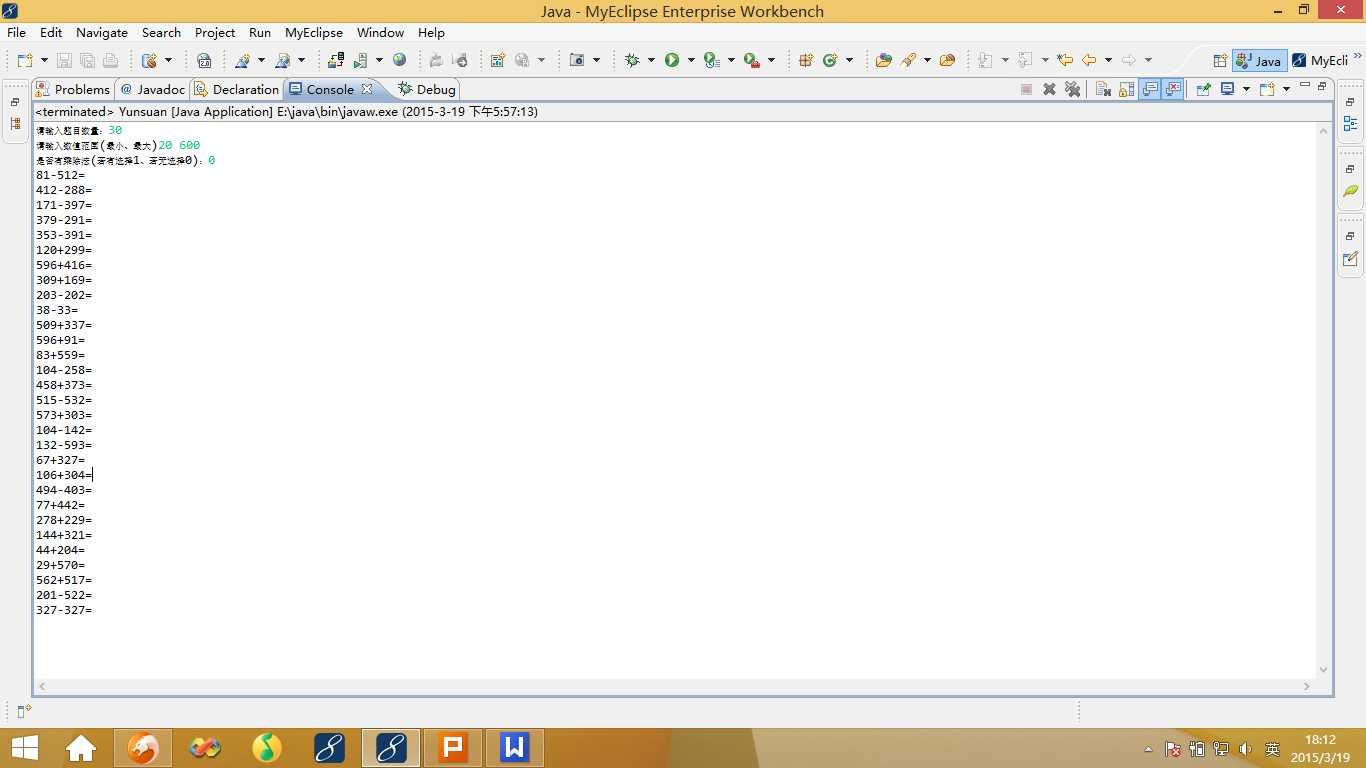Switch to the Javadoc tab
1366x768 pixels.
tap(153, 89)
